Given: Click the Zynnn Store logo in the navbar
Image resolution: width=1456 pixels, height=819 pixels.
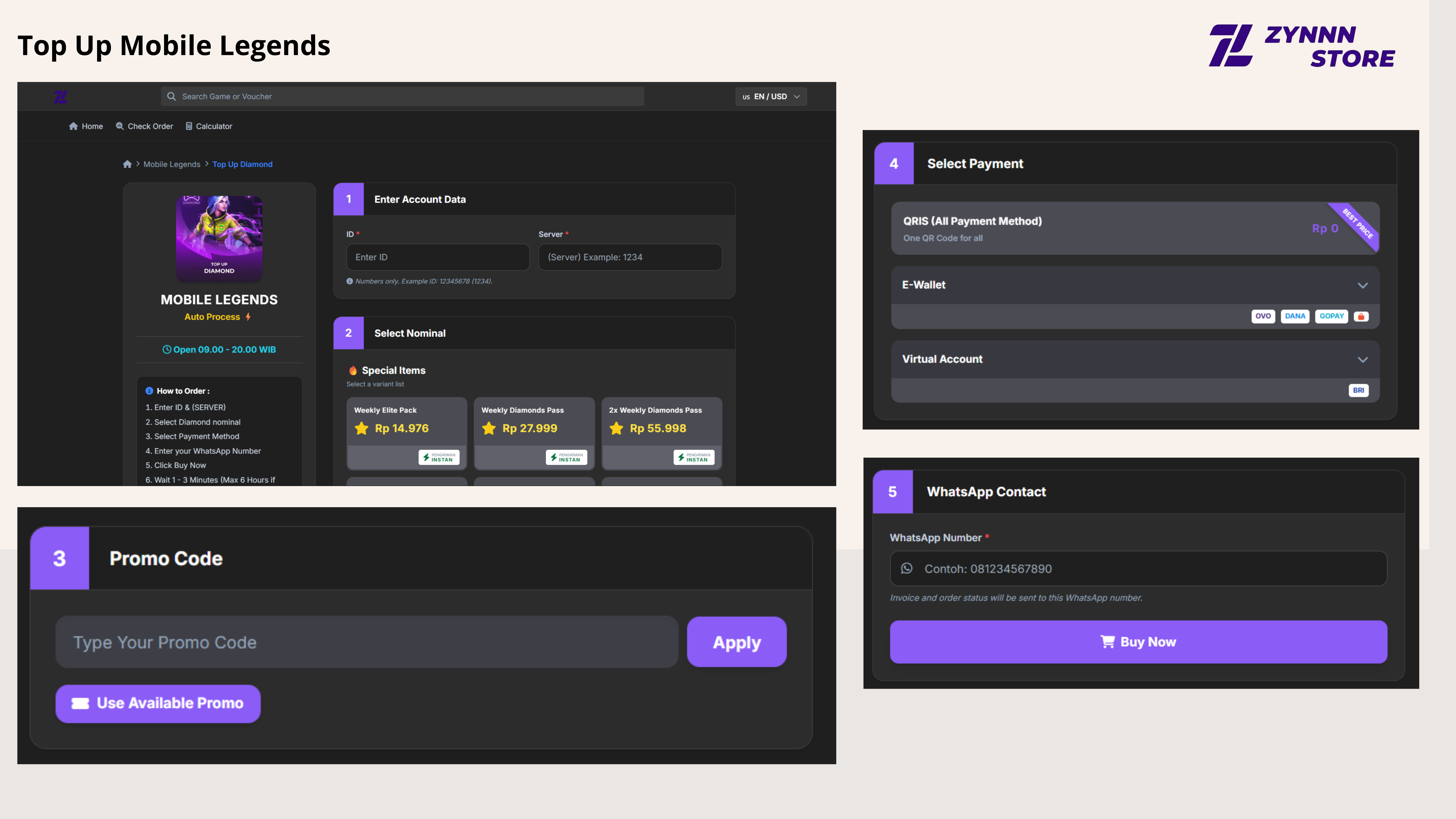Looking at the screenshot, I should [x=60, y=97].
